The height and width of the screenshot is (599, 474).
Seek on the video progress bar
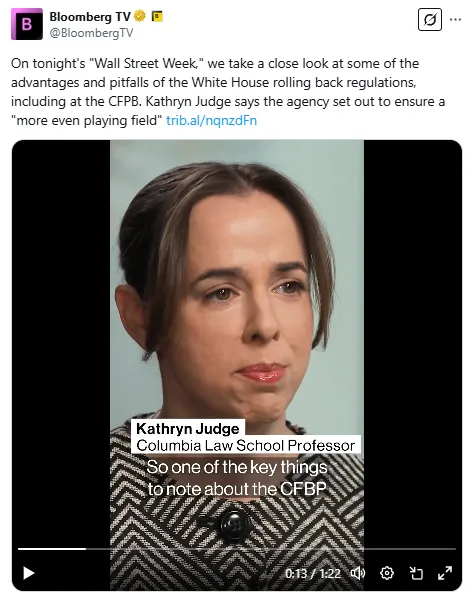tap(237, 549)
